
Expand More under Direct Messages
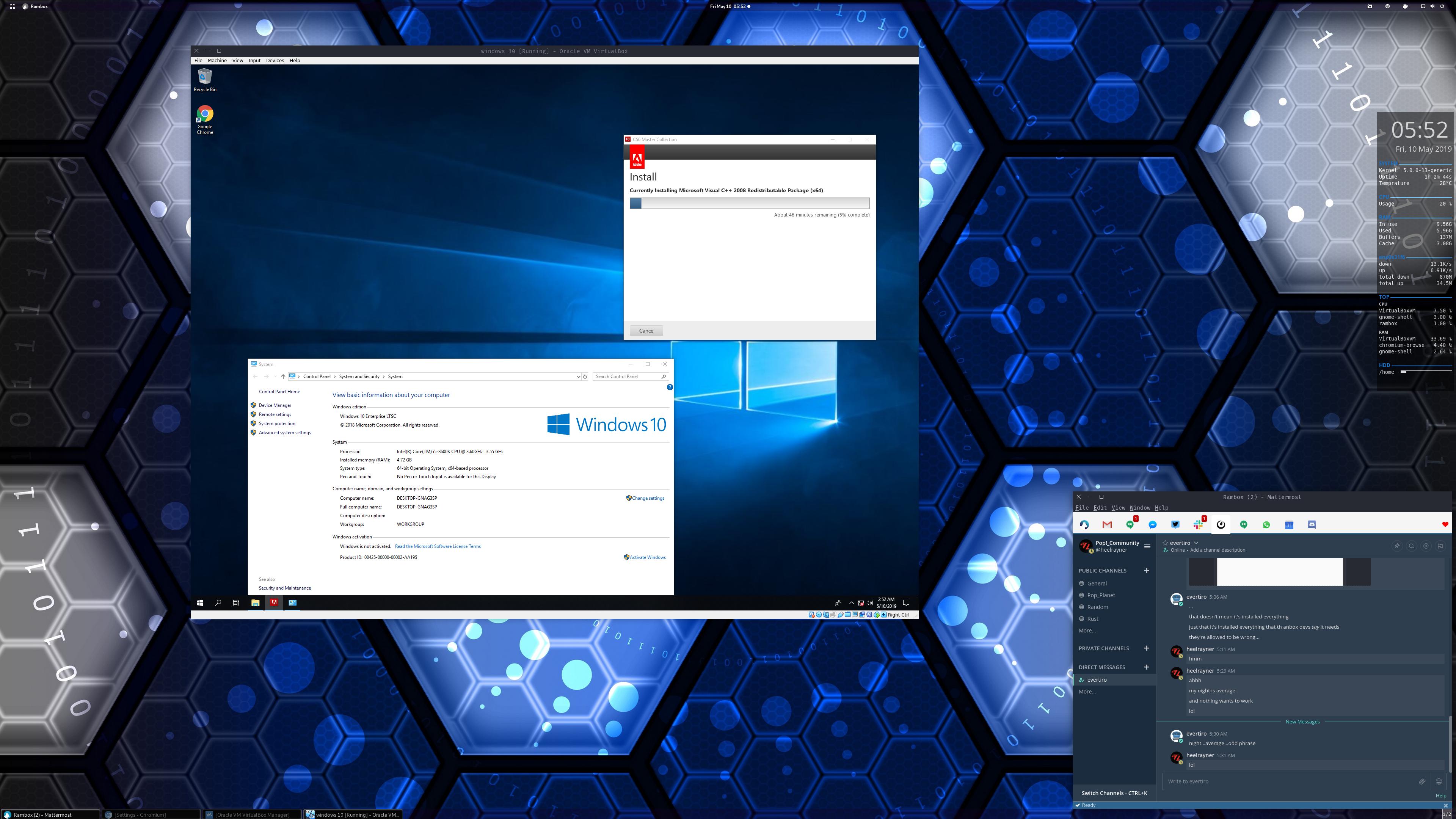1087,691
